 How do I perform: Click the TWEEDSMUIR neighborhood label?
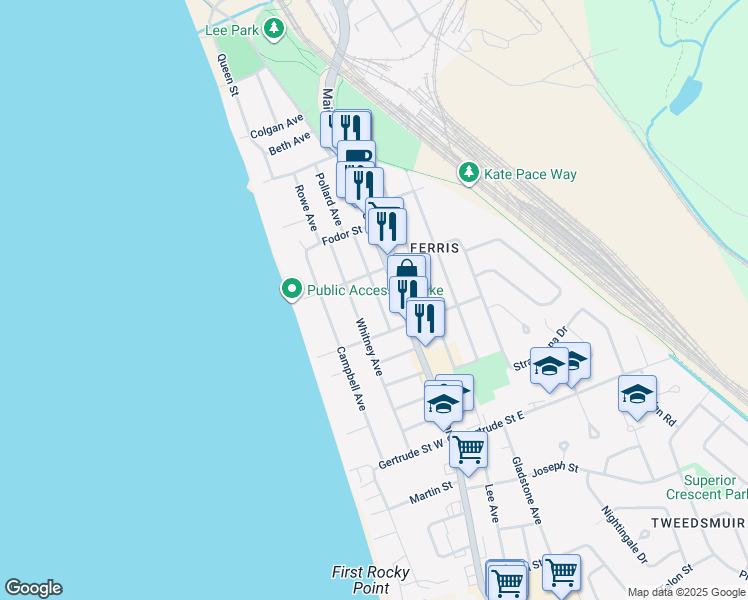[x=698, y=523]
